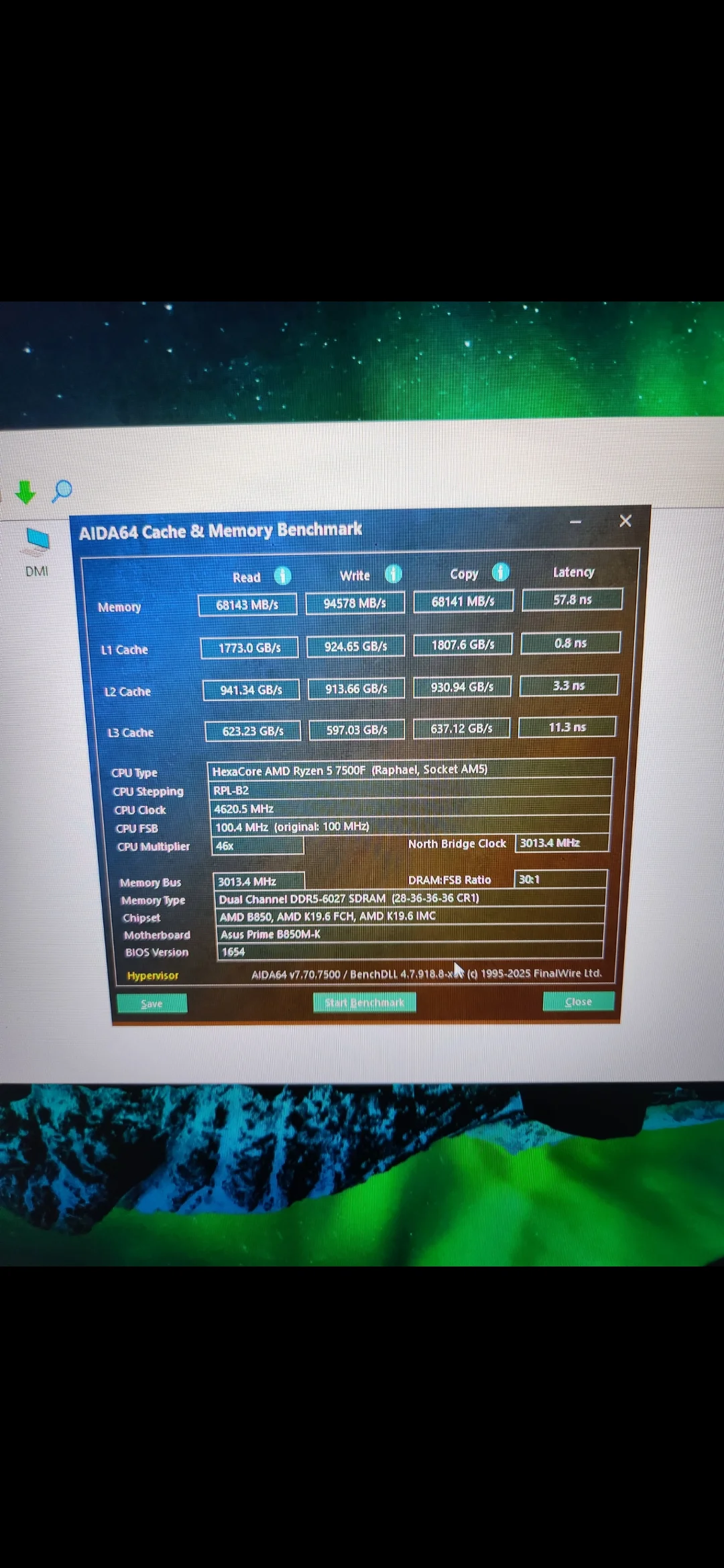Click DRAM:FSB Ratio value 30:1
724x1568 pixels.
click(x=560, y=878)
